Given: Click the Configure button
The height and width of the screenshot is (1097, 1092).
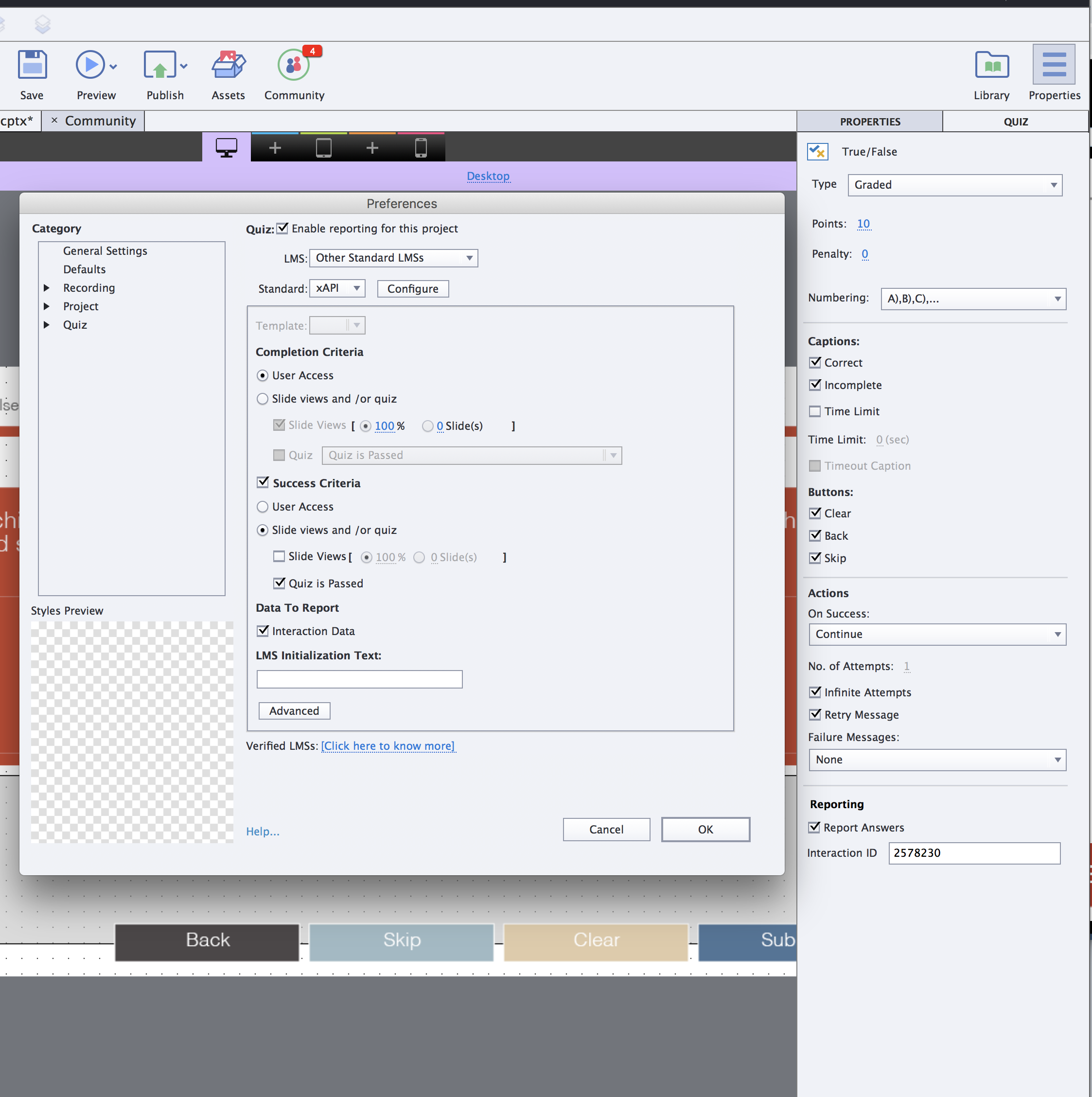Looking at the screenshot, I should coord(412,288).
